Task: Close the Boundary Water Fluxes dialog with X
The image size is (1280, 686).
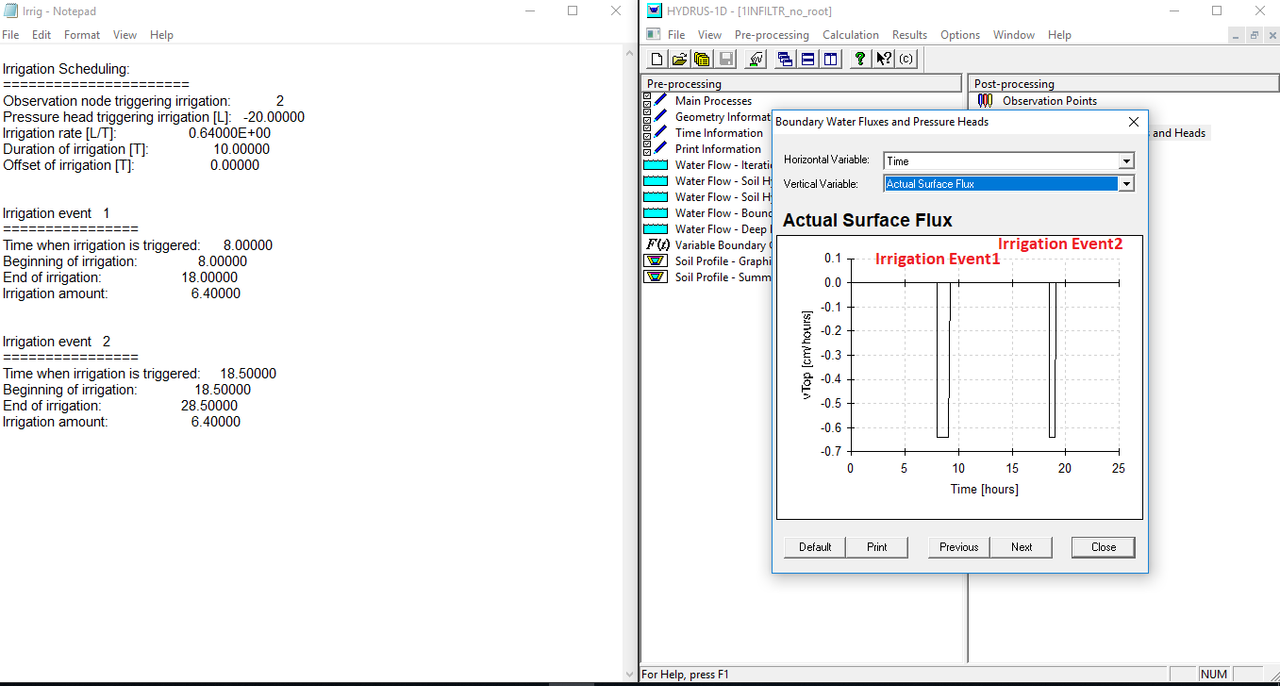Action: pyautogui.click(x=1133, y=122)
